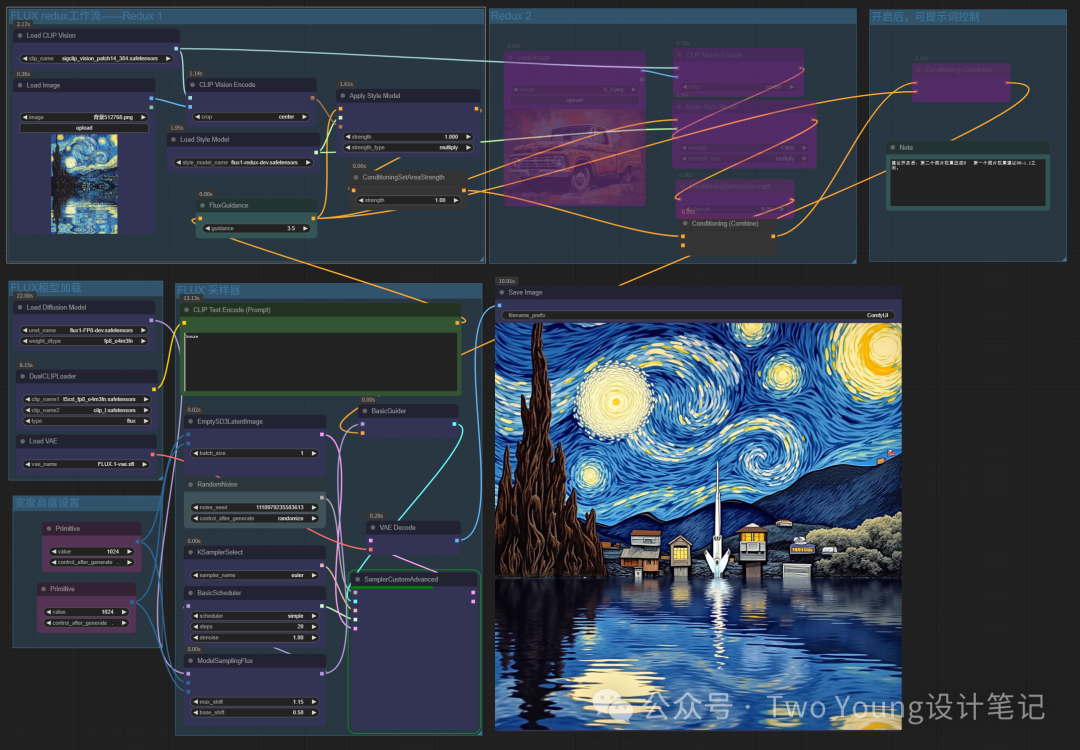Collapse the Load Image node using its title dot

[x=20, y=85]
